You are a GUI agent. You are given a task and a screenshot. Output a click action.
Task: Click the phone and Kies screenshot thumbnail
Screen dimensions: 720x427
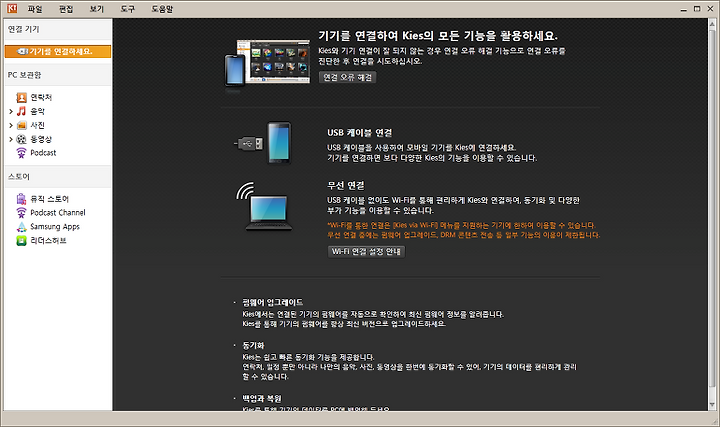click(267, 63)
